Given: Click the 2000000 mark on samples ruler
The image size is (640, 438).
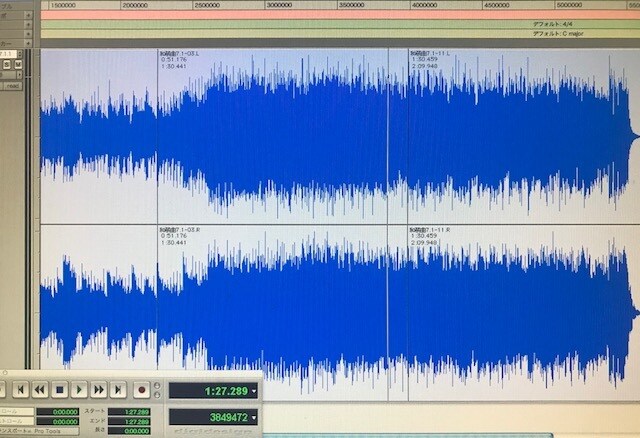Looking at the screenshot, I should point(135,5).
